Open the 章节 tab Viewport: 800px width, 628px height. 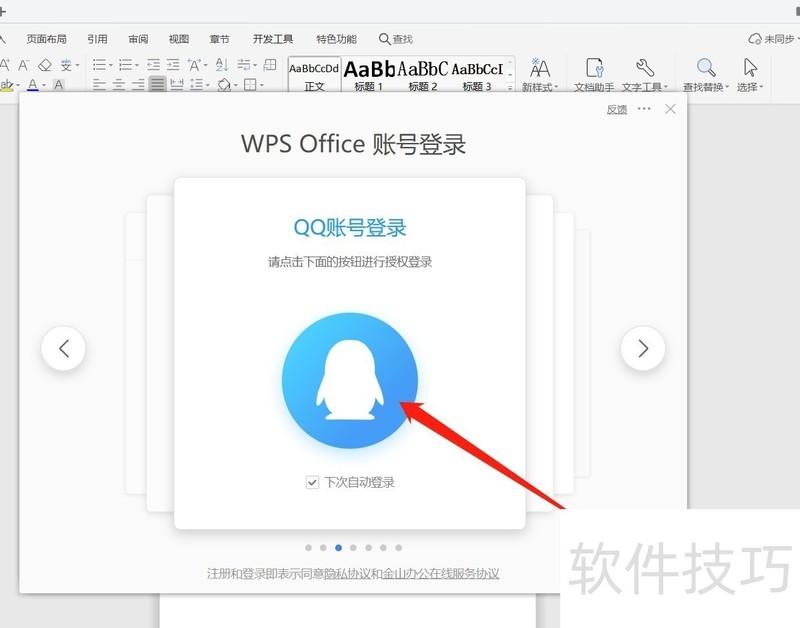click(219, 39)
